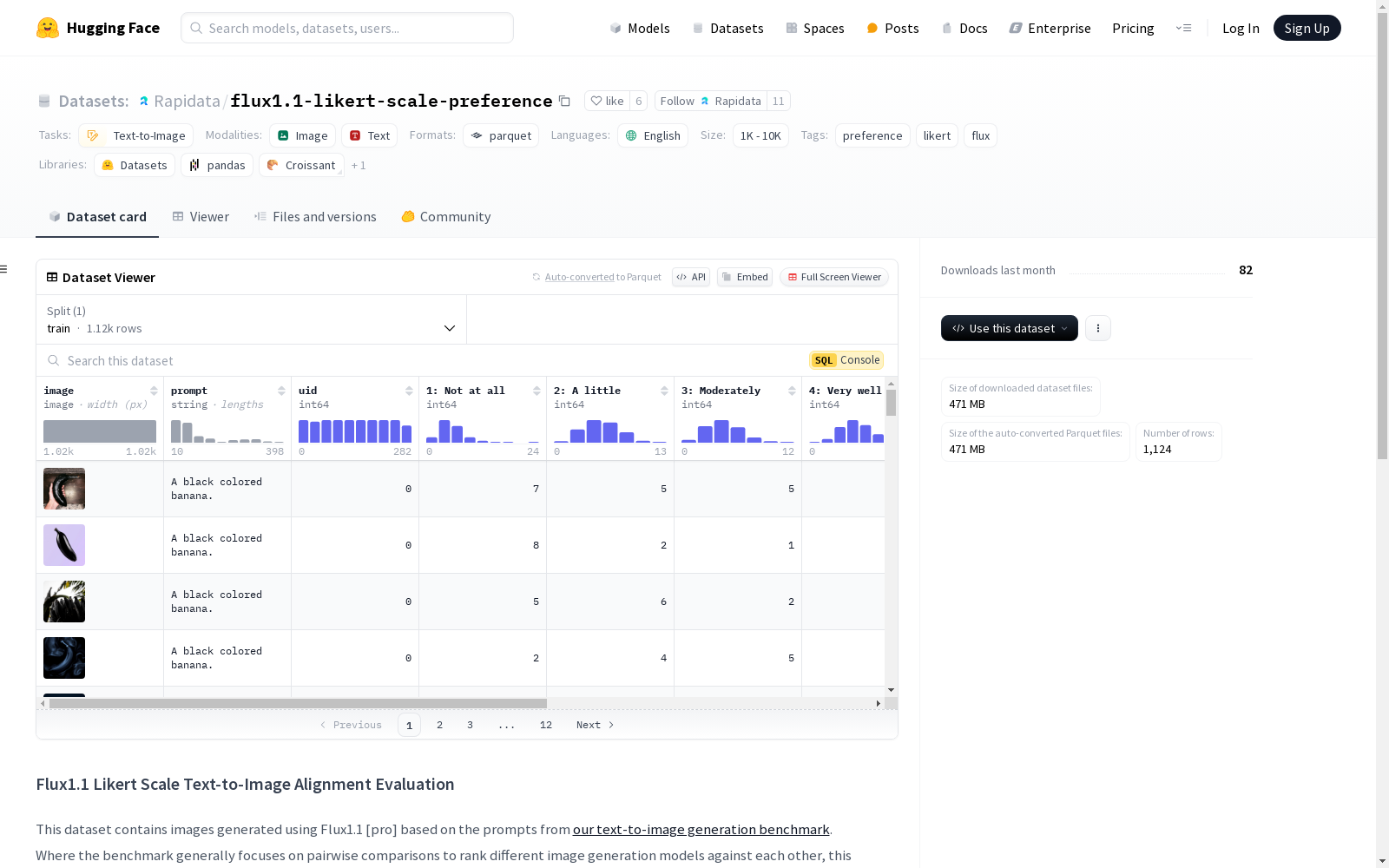Click the likert tag
1389x868 pixels.
click(x=937, y=135)
